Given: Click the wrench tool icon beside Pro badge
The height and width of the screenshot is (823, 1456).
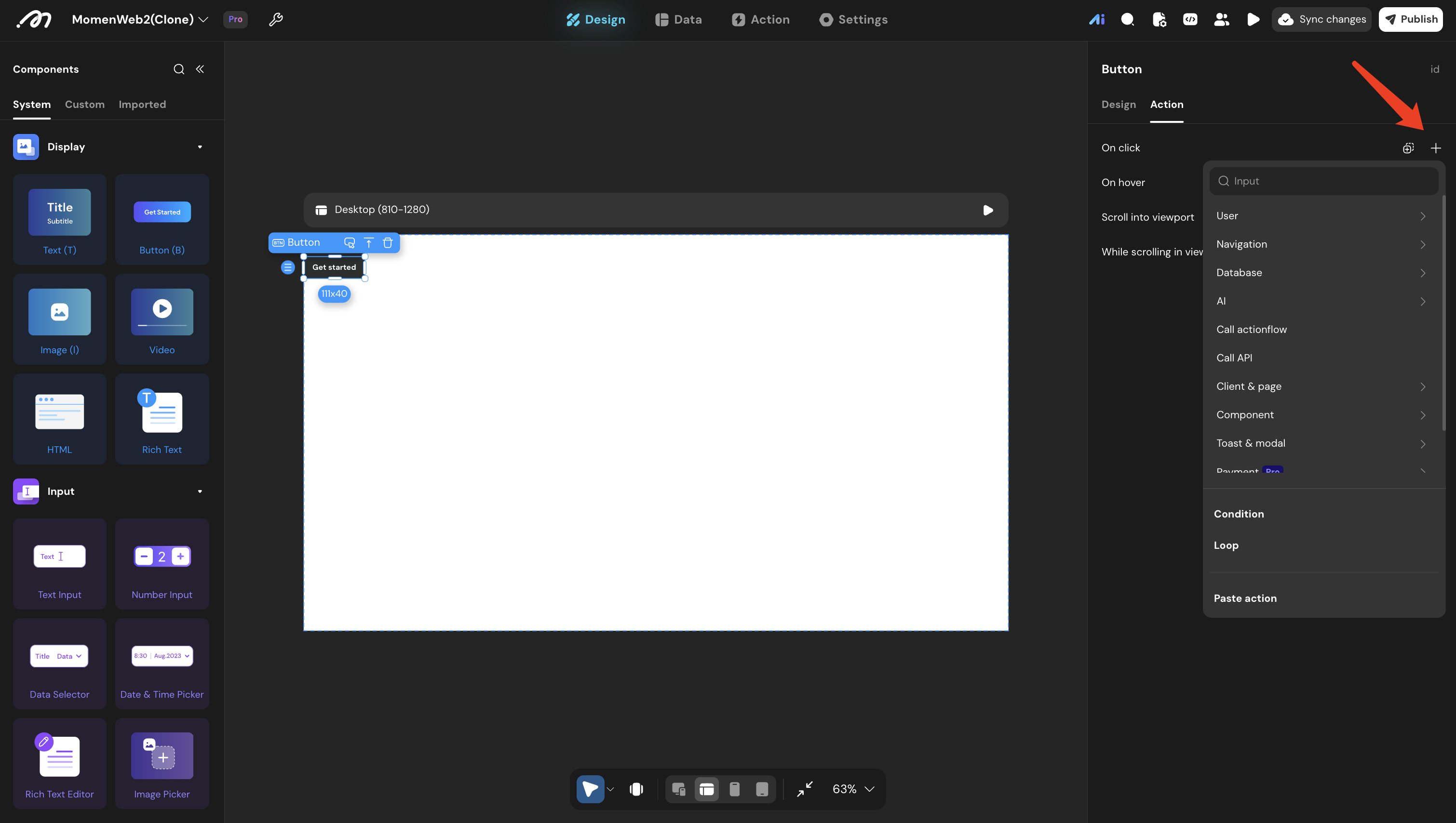Looking at the screenshot, I should tap(275, 19).
